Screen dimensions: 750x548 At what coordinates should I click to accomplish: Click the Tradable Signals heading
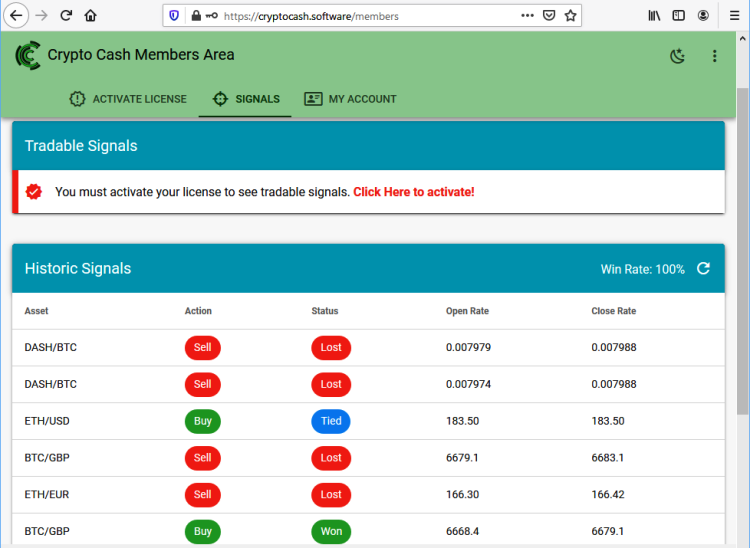81,146
